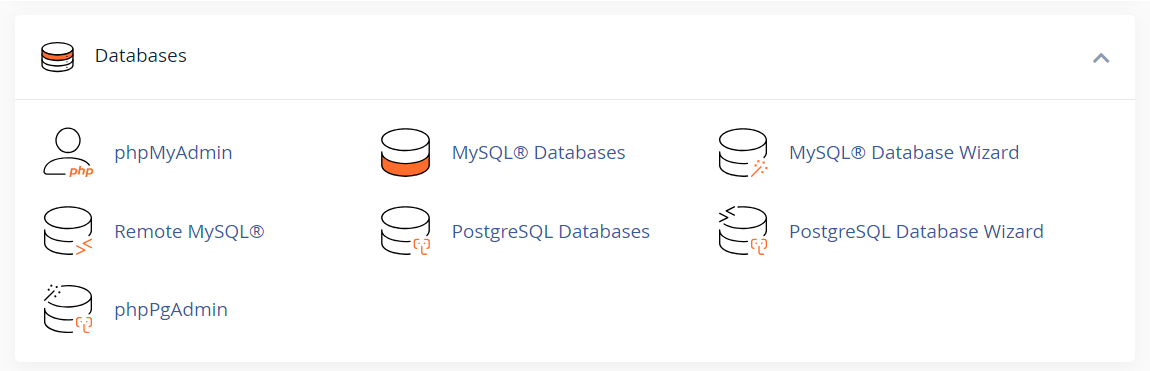Click the Remote MySQL database icon

click(x=67, y=232)
